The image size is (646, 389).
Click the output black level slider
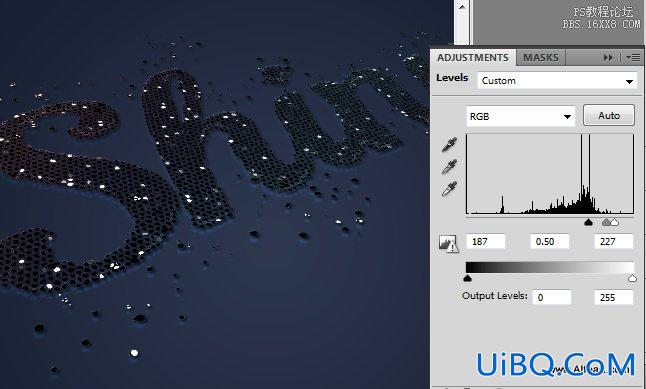[467, 279]
